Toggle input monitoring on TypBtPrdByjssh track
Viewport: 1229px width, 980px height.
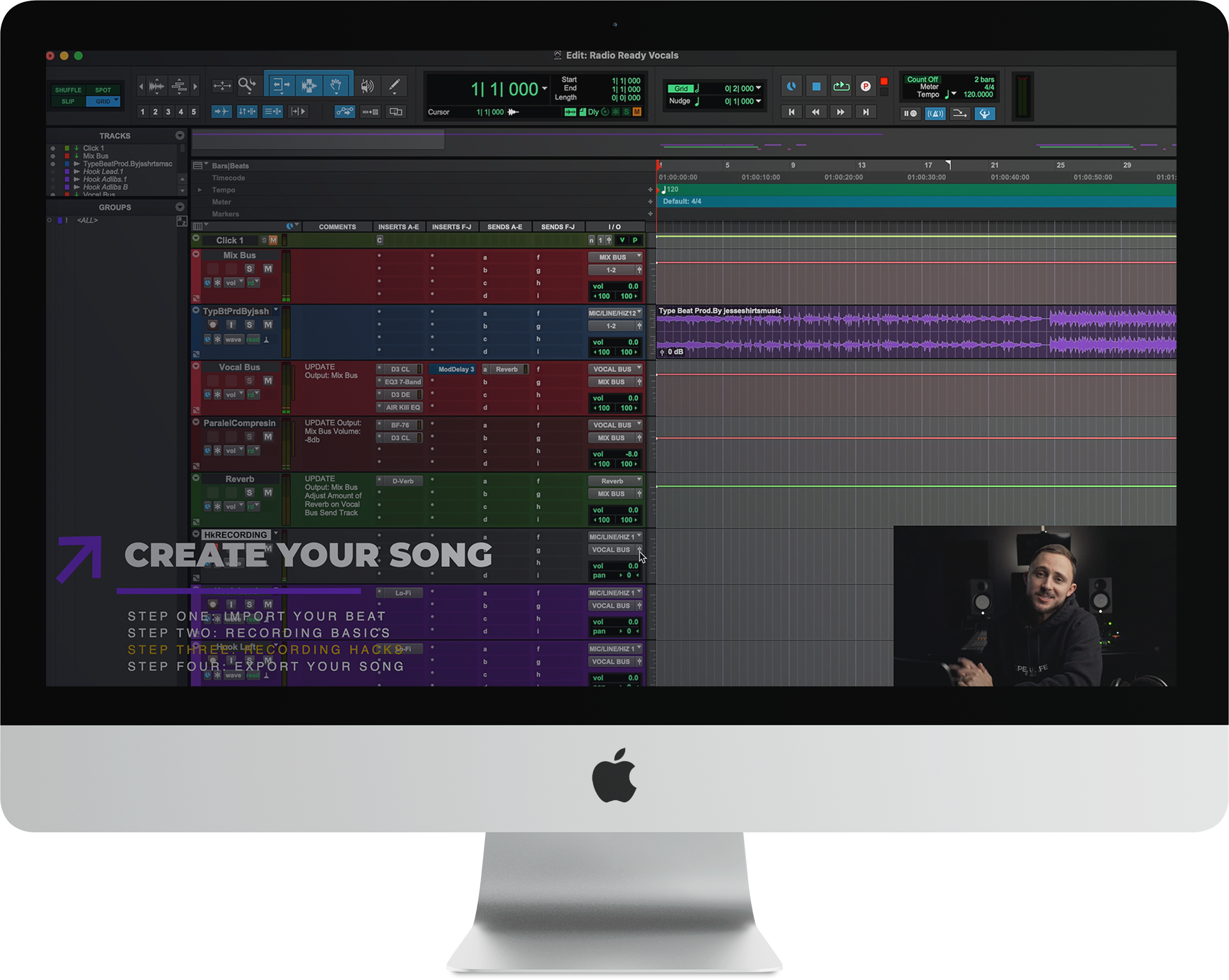pos(232,325)
